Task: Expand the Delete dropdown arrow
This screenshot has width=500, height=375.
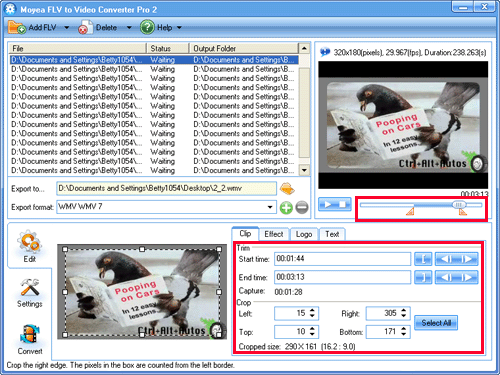Action: click(129, 27)
